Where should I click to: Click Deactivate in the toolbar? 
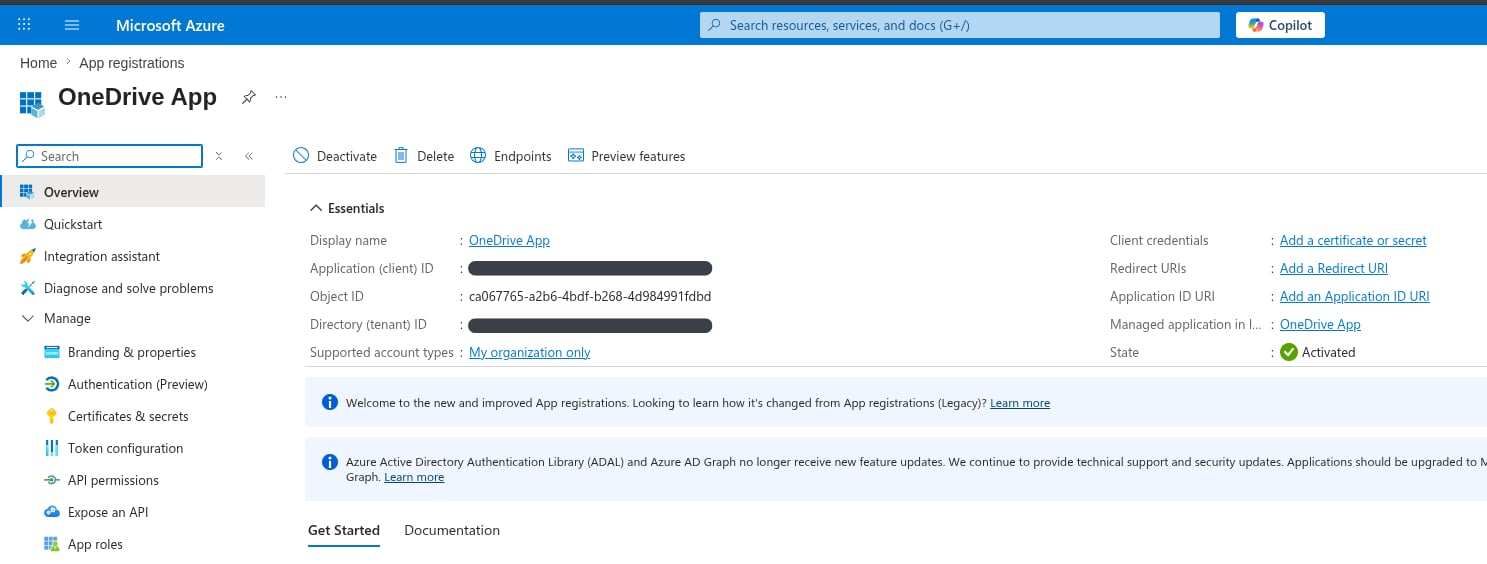(x=335, y=156)
